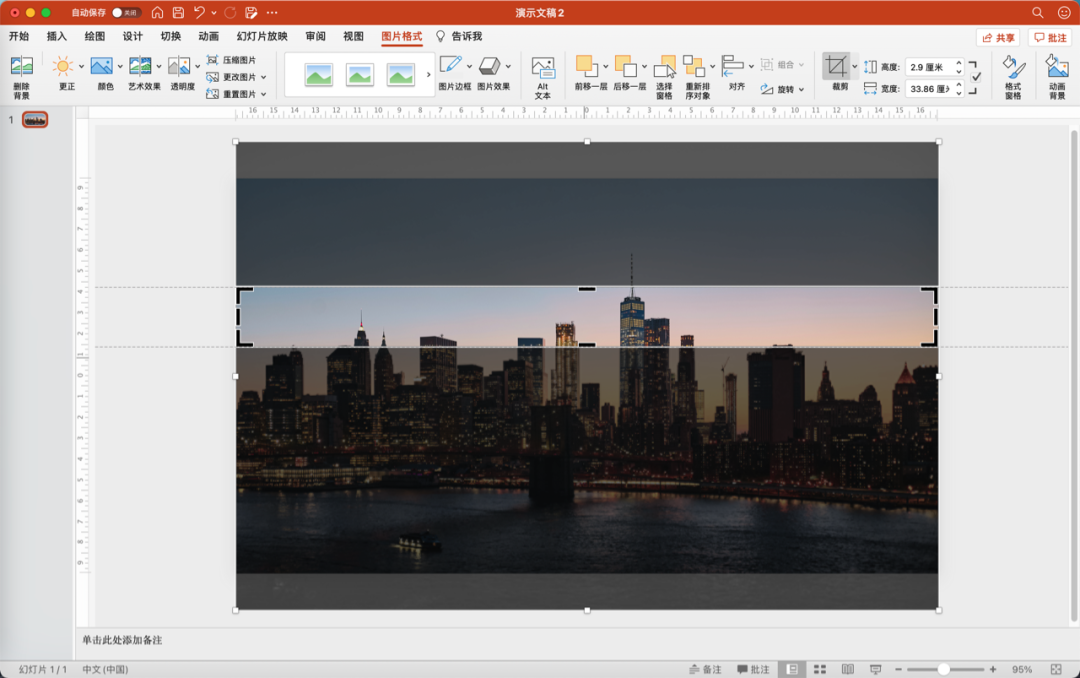Viewport: 1080px width, 678px height.
Task: Switch to normal view in status bar
Action: [793, 669]
